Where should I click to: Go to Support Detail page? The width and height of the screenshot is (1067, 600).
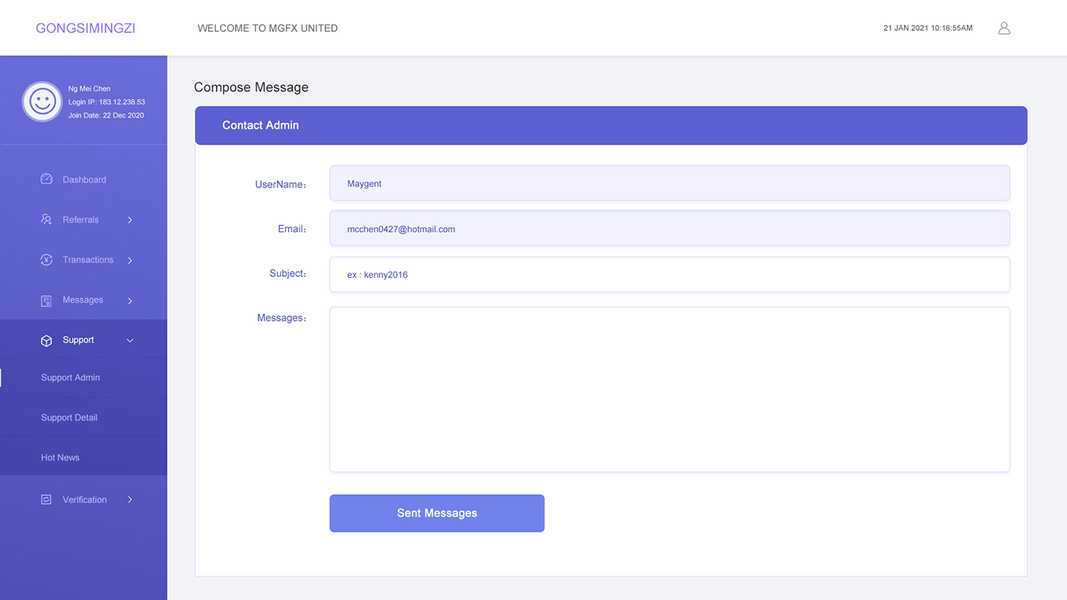69,418
